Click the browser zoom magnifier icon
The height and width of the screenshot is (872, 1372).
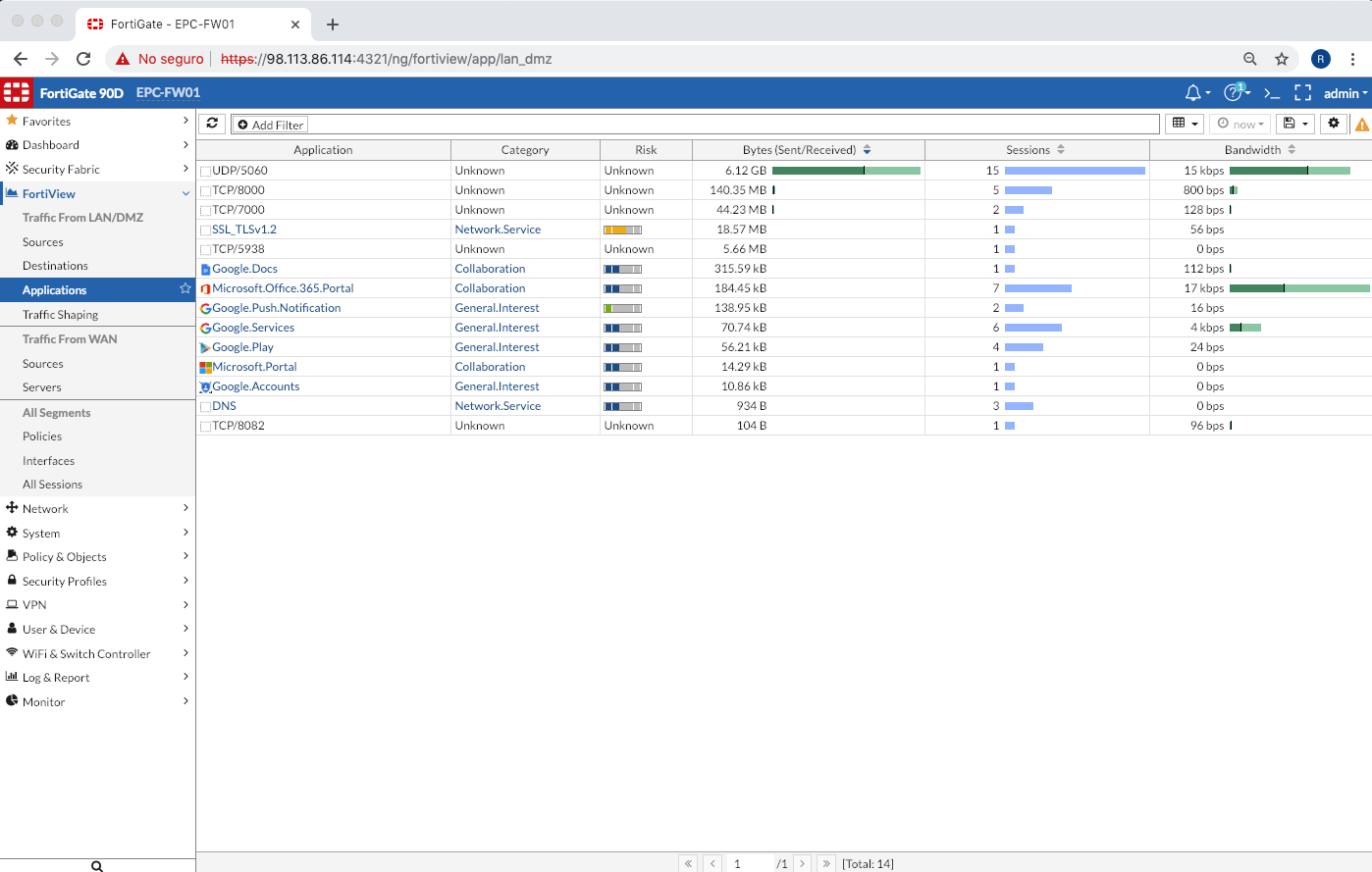click(x=1249, y=59)
